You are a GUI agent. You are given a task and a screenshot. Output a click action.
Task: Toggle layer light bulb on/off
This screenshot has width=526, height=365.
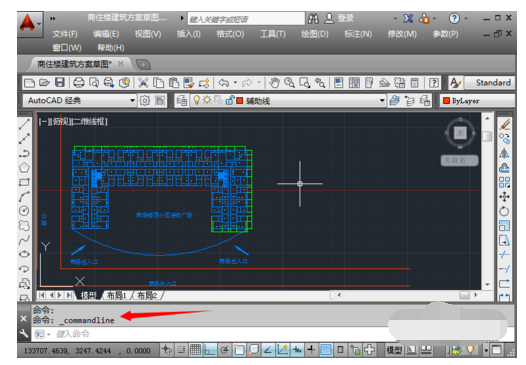click(197, 100)
